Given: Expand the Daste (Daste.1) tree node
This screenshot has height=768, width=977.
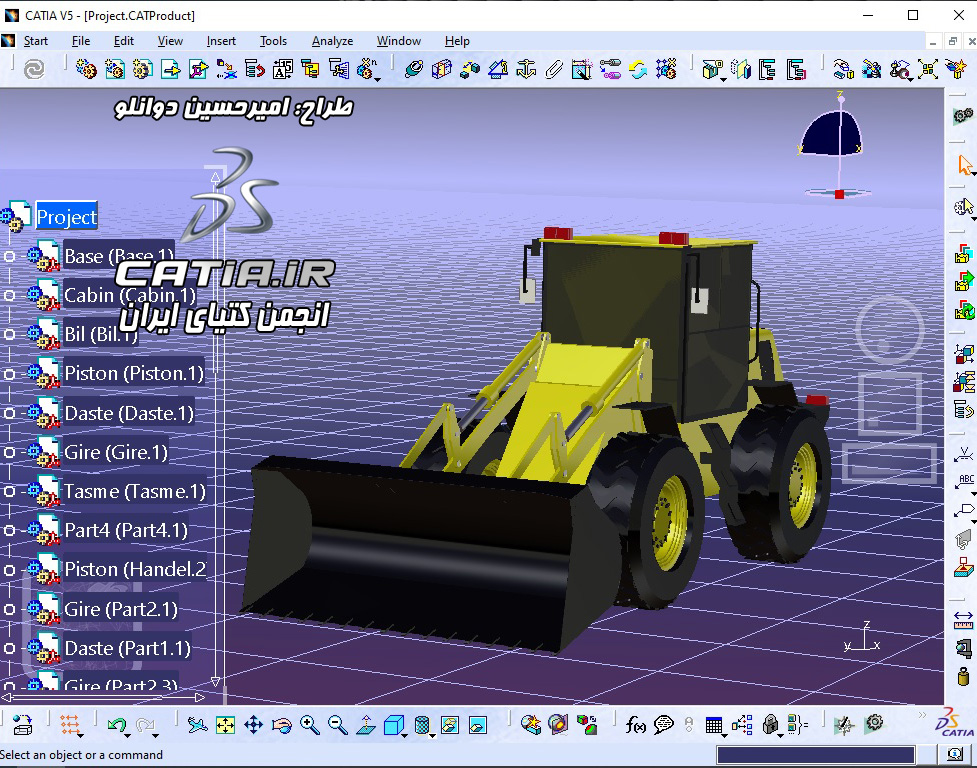Looking at the screenshot, I should pos(9,413).
